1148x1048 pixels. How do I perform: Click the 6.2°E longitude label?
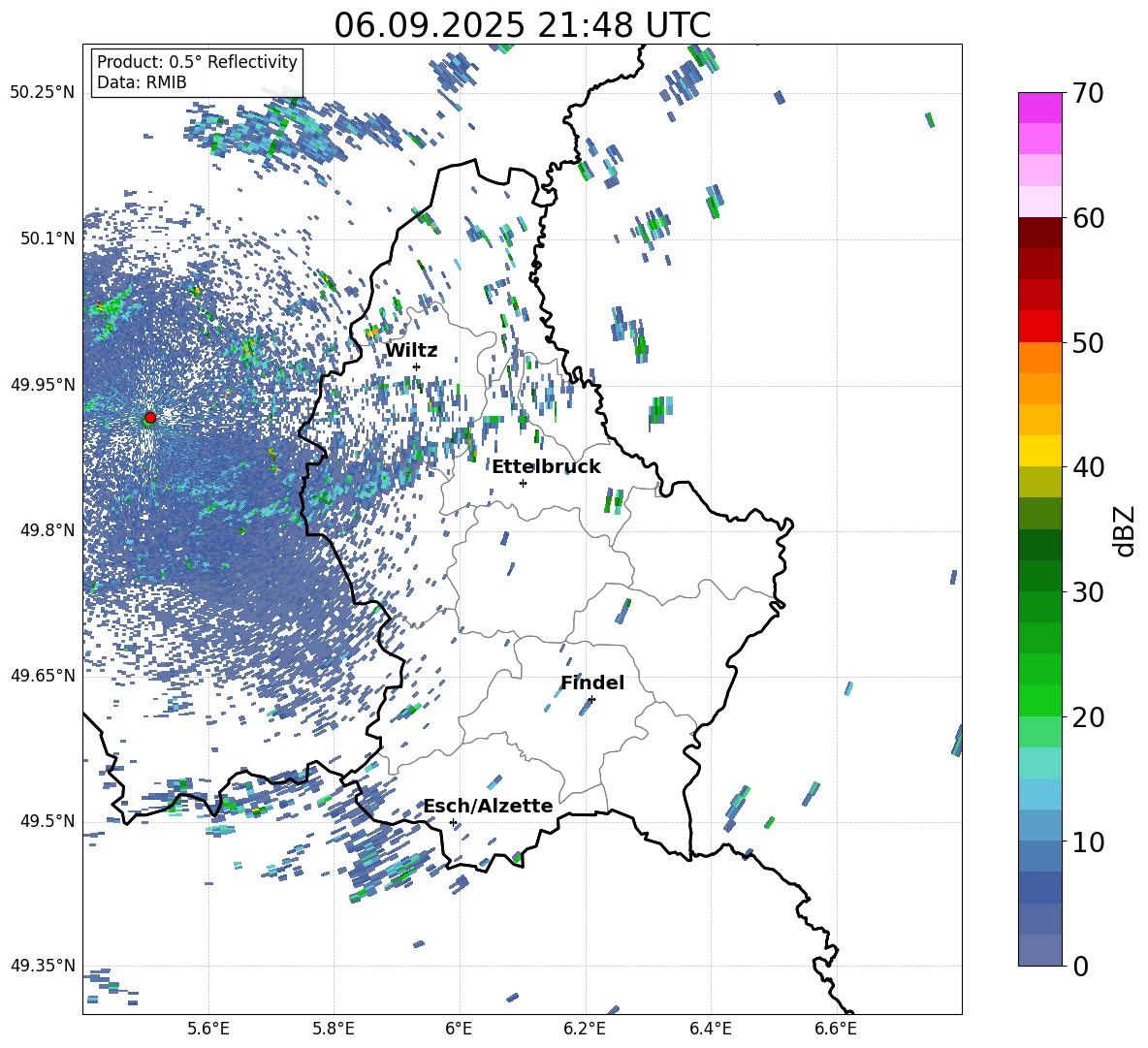click(585, 1029)
